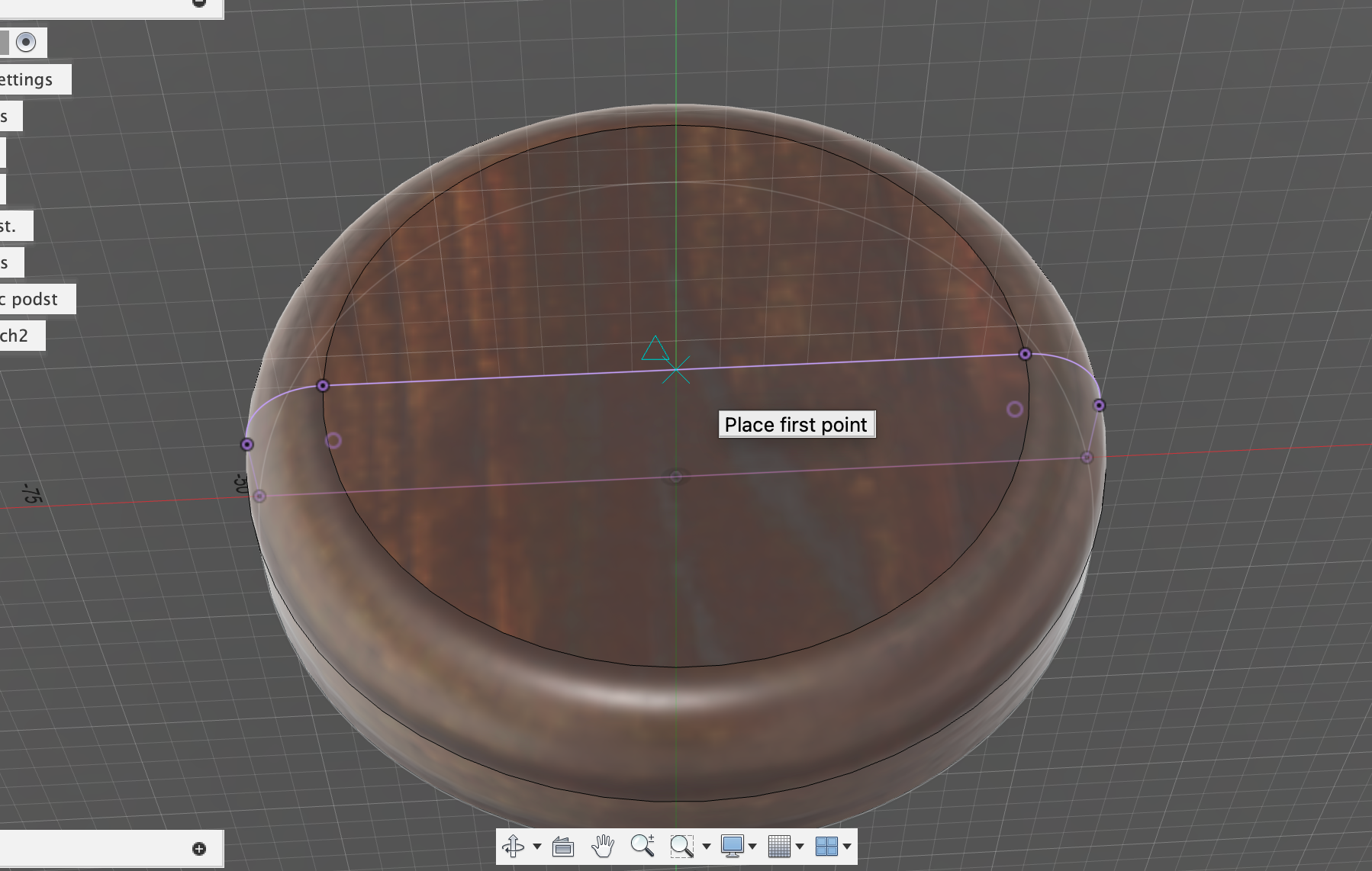The image size is (1372, 871).
Task: Open the Grid and Snaps dropdown arrow
Action: click(x=800, y=847)
